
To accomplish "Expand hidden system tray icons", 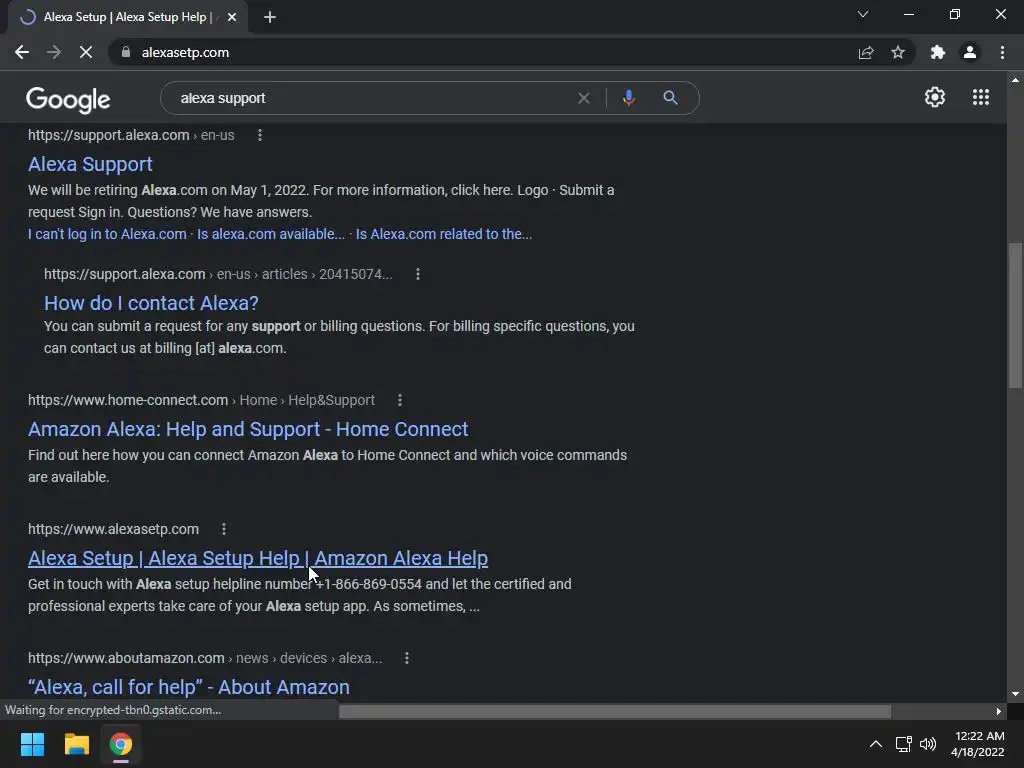I will tap(876, 744).
